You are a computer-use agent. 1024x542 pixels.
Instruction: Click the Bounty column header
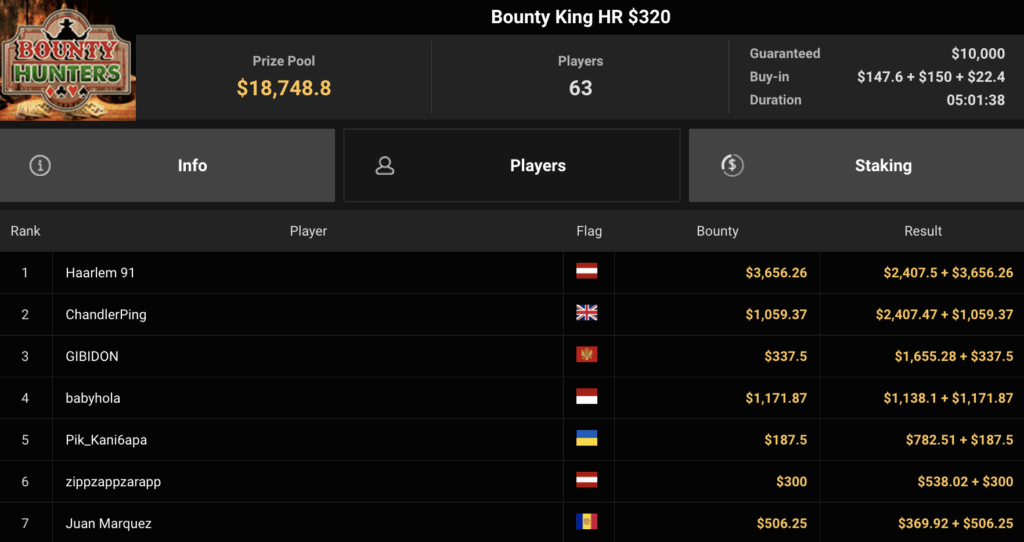(717, 231)
